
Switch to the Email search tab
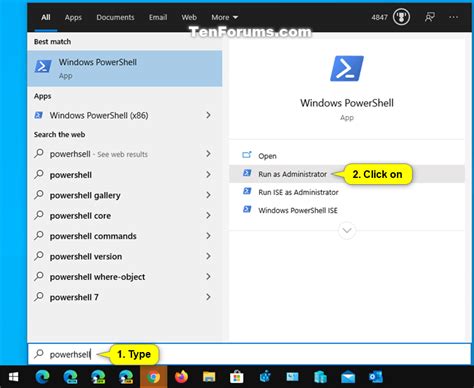[x=158, y=17]
